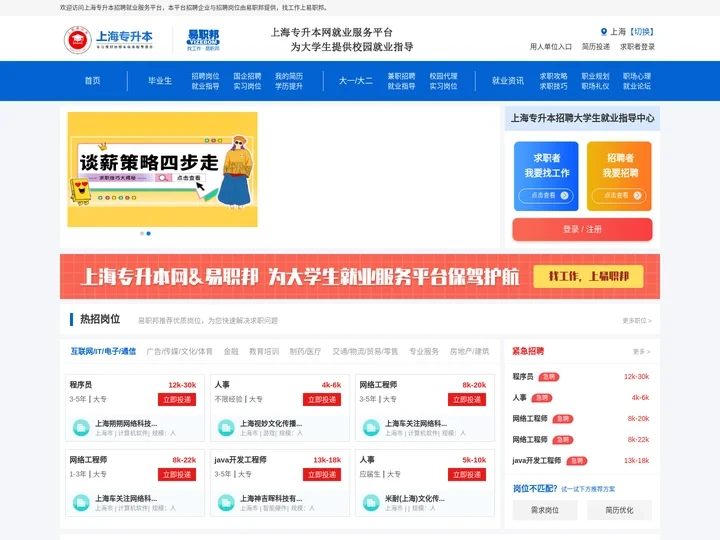Screen dimensions: 720x540
Task: Select 交通/物流/贸易/零售 tab
Action: [x=365, y=351]
